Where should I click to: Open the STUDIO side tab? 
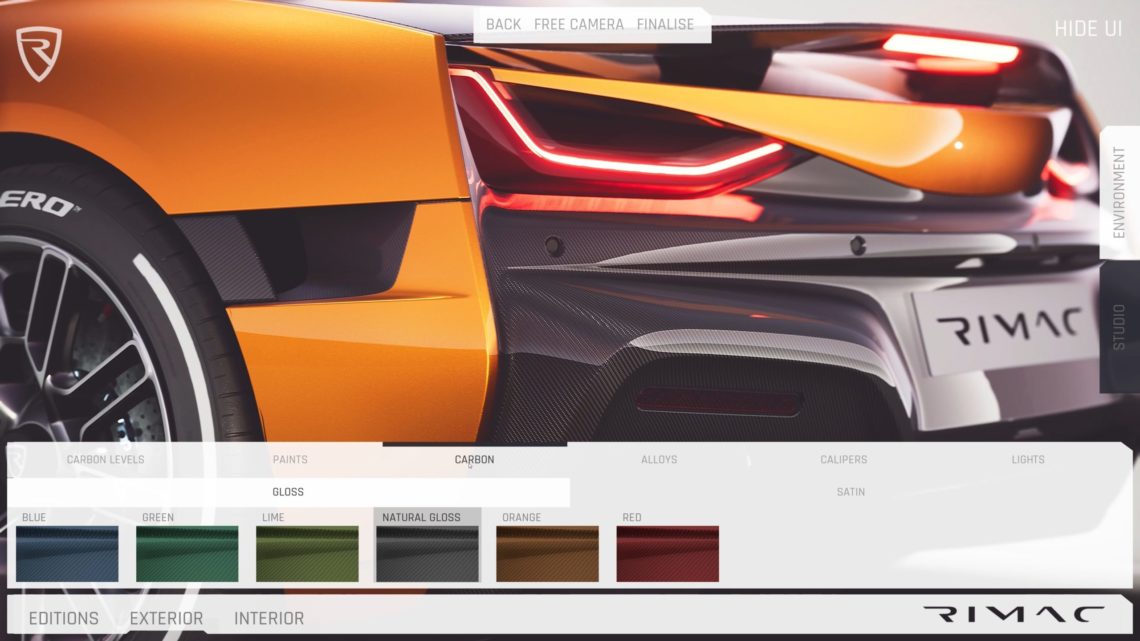pos(1119,327)
